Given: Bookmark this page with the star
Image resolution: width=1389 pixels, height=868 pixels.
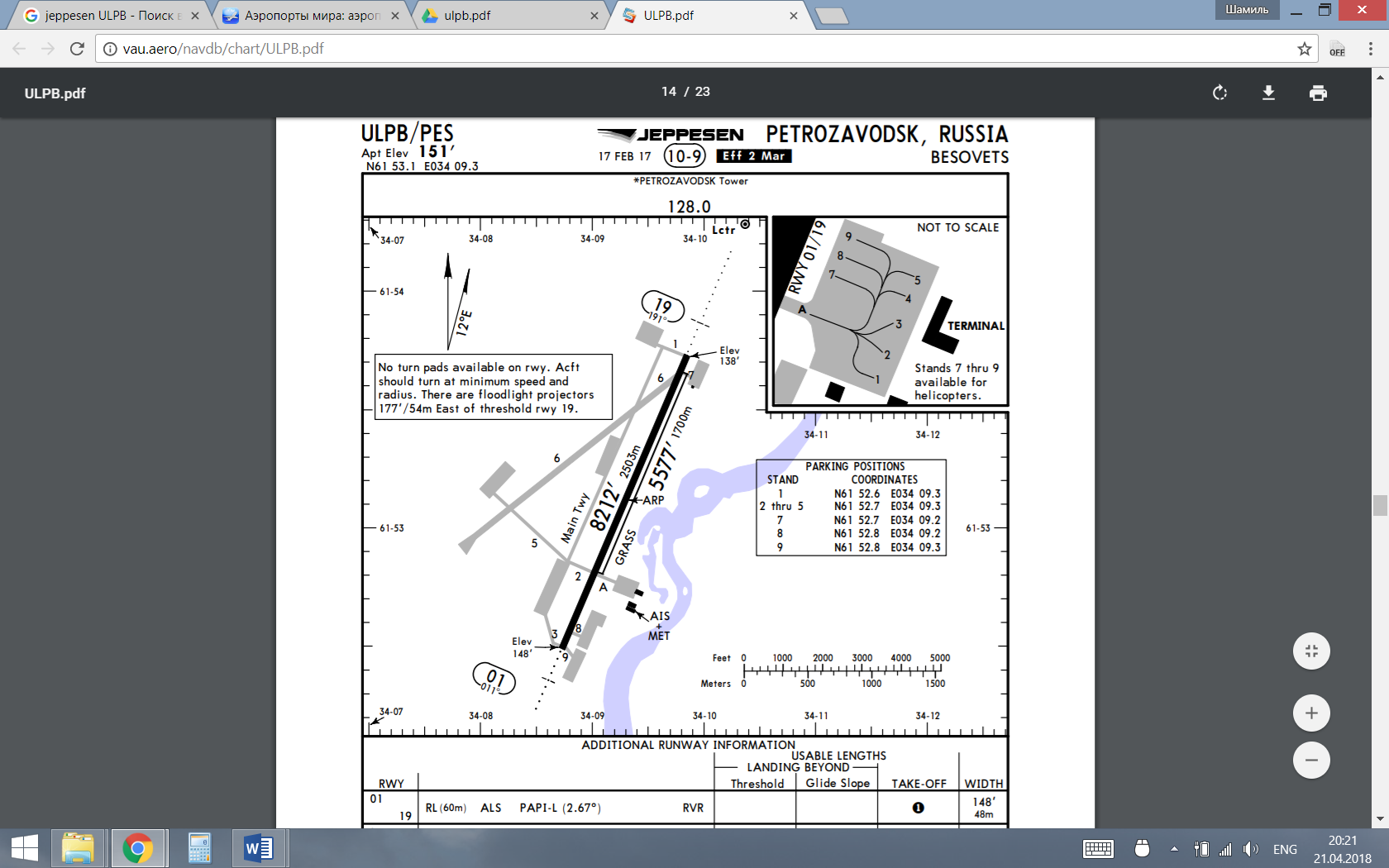Looking at the screenshot, I should pos(1305,49).
